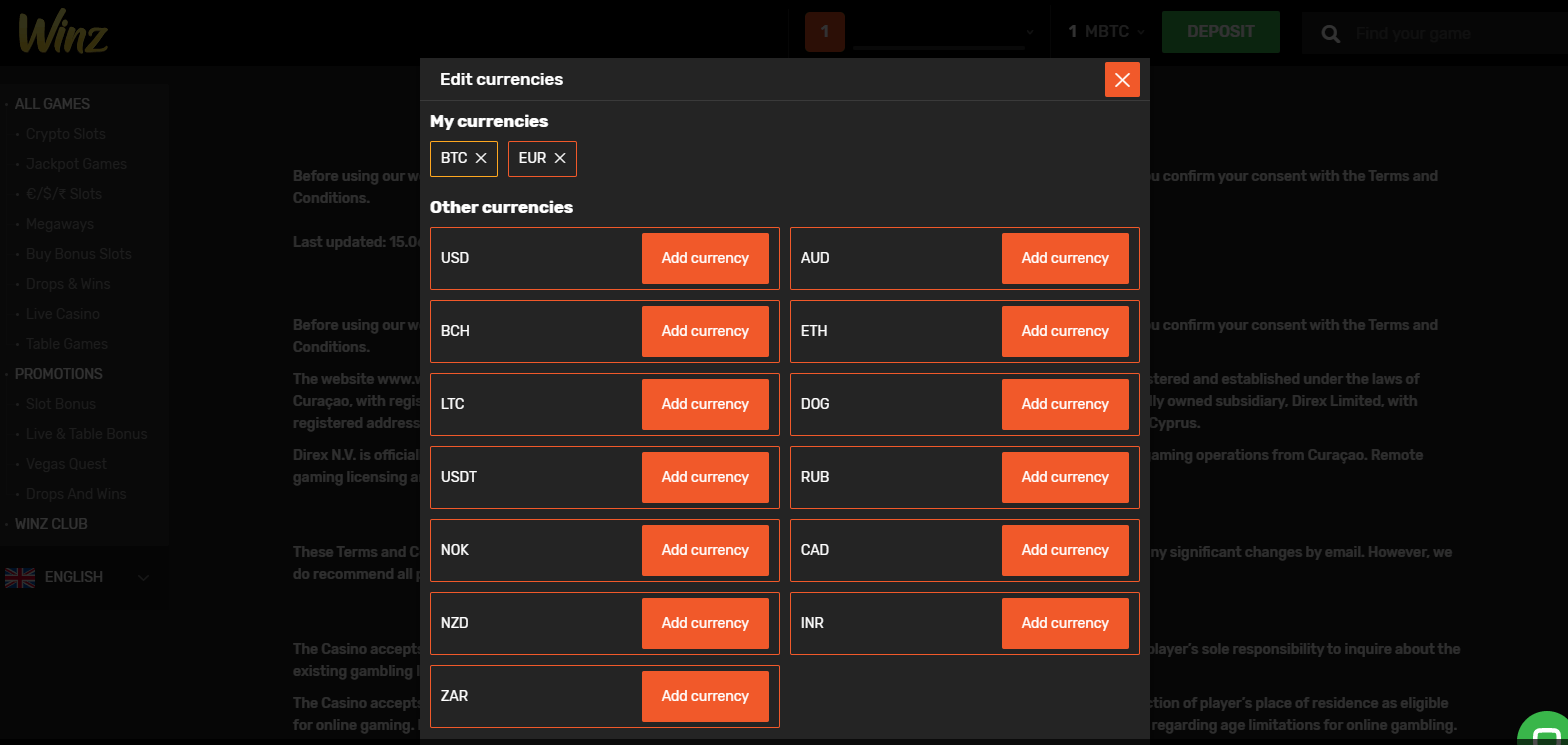Add LTC currency

click(705, 404)
